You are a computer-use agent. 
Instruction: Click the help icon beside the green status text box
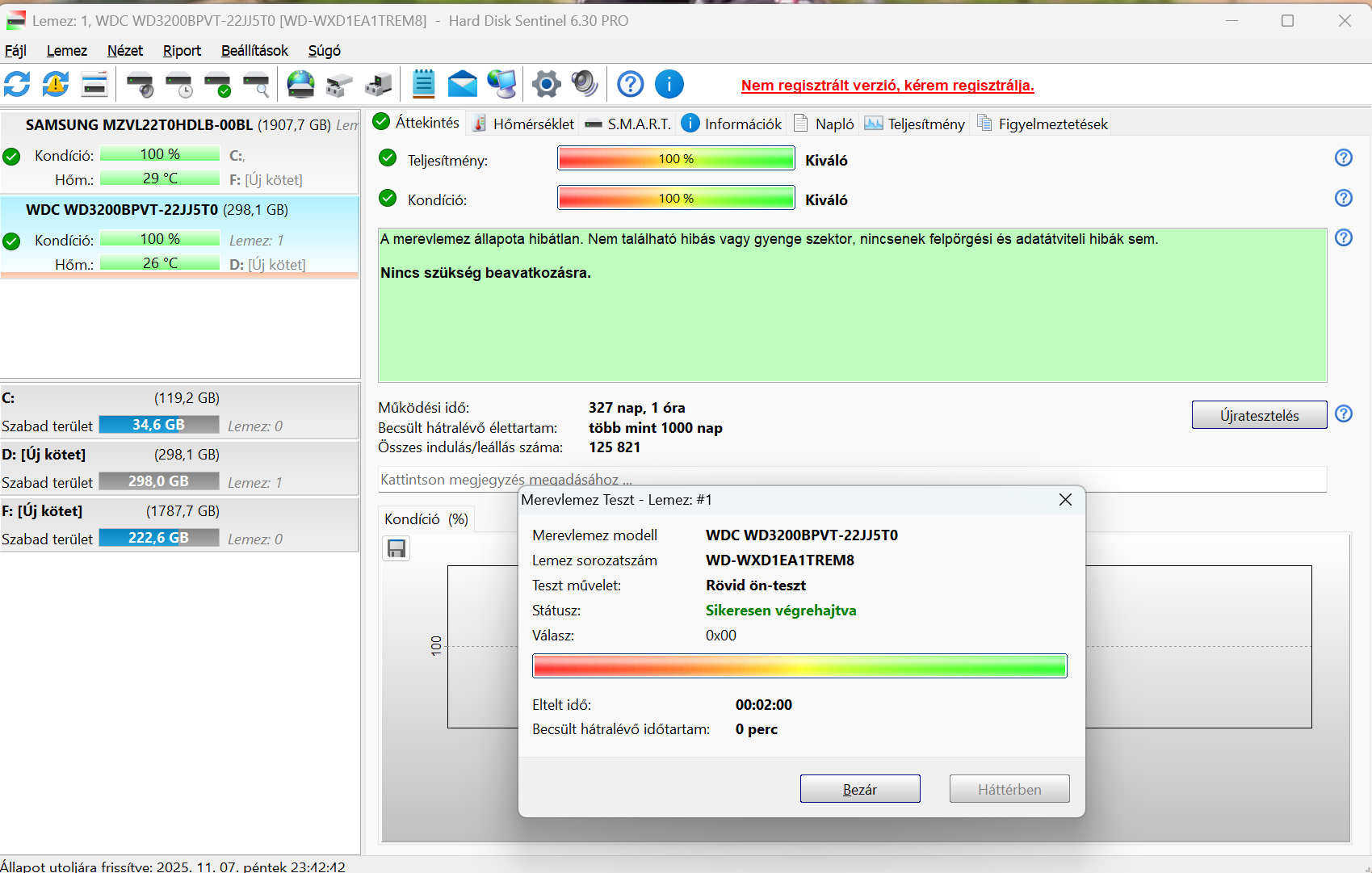coord(1344,237)
